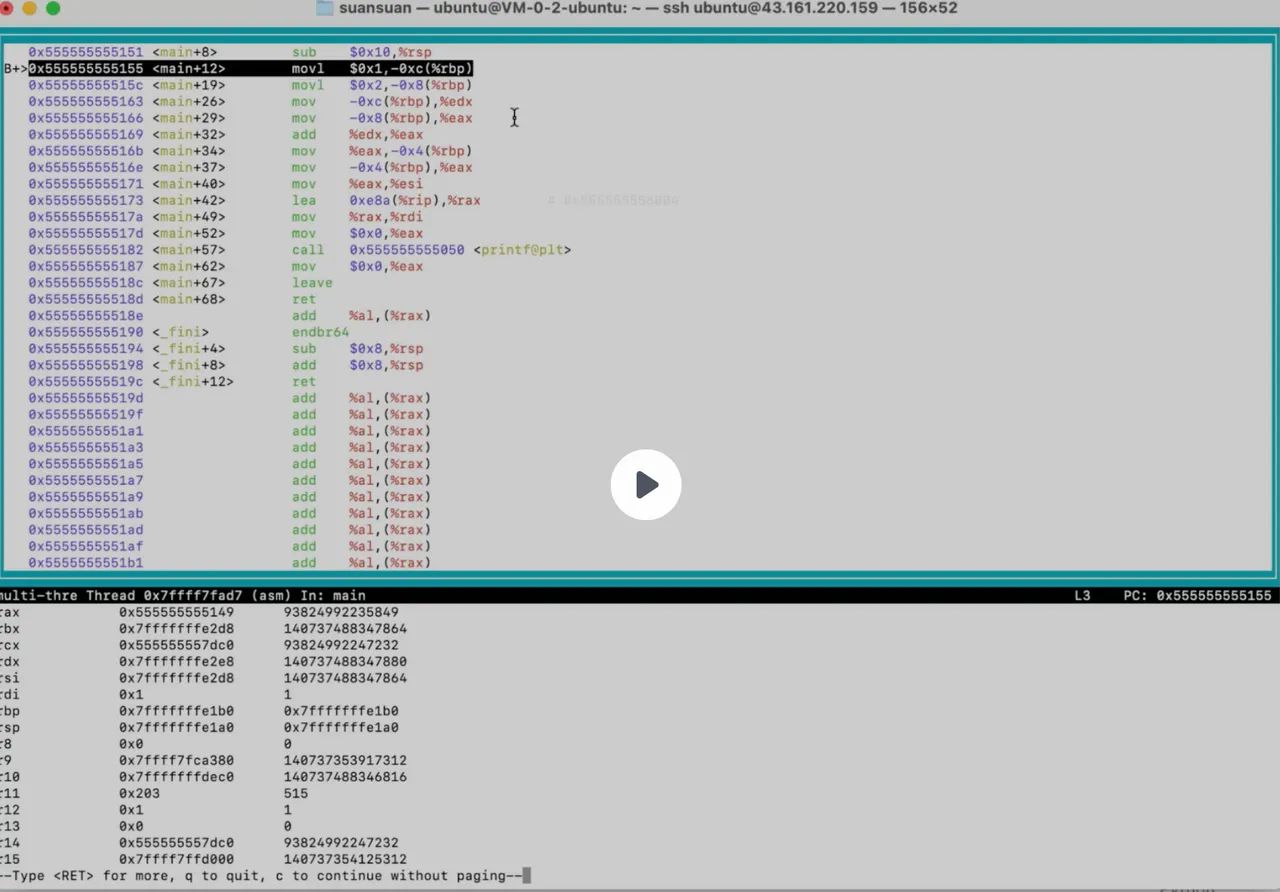Select the address 0x555555555151
The image size is (1280, 892).
86,52
